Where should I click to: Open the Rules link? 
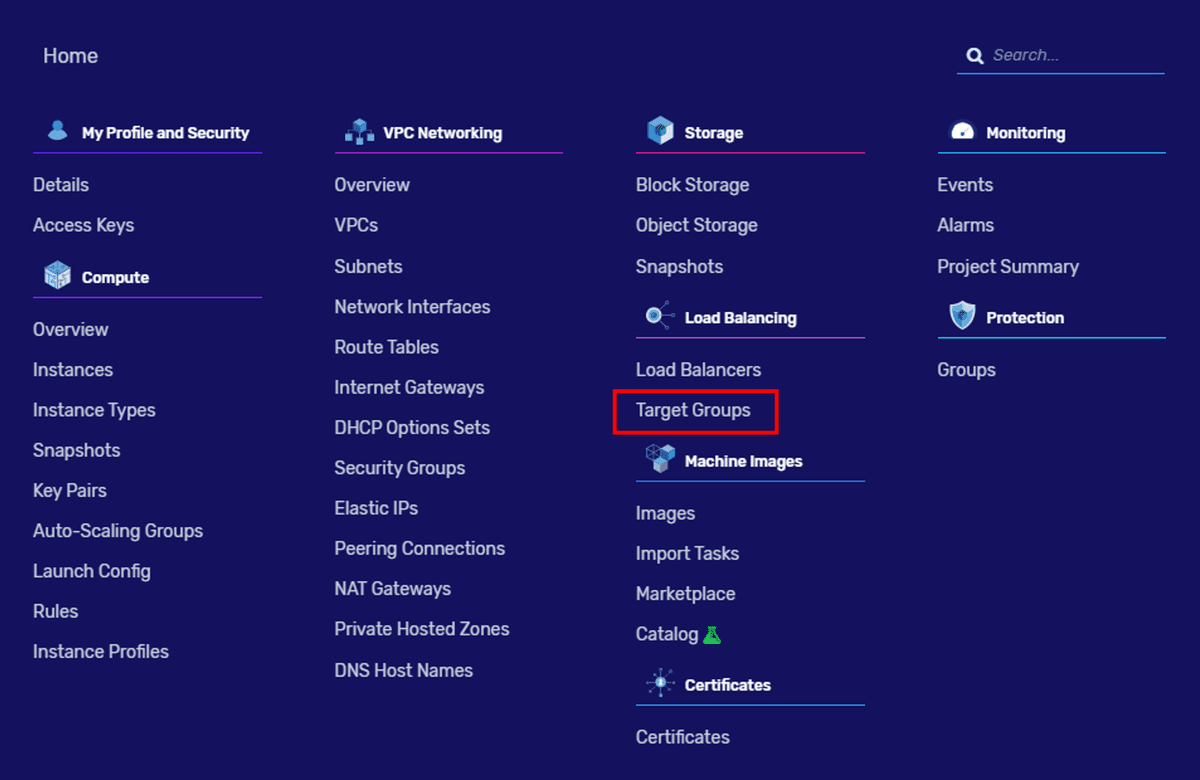(55, 611)
